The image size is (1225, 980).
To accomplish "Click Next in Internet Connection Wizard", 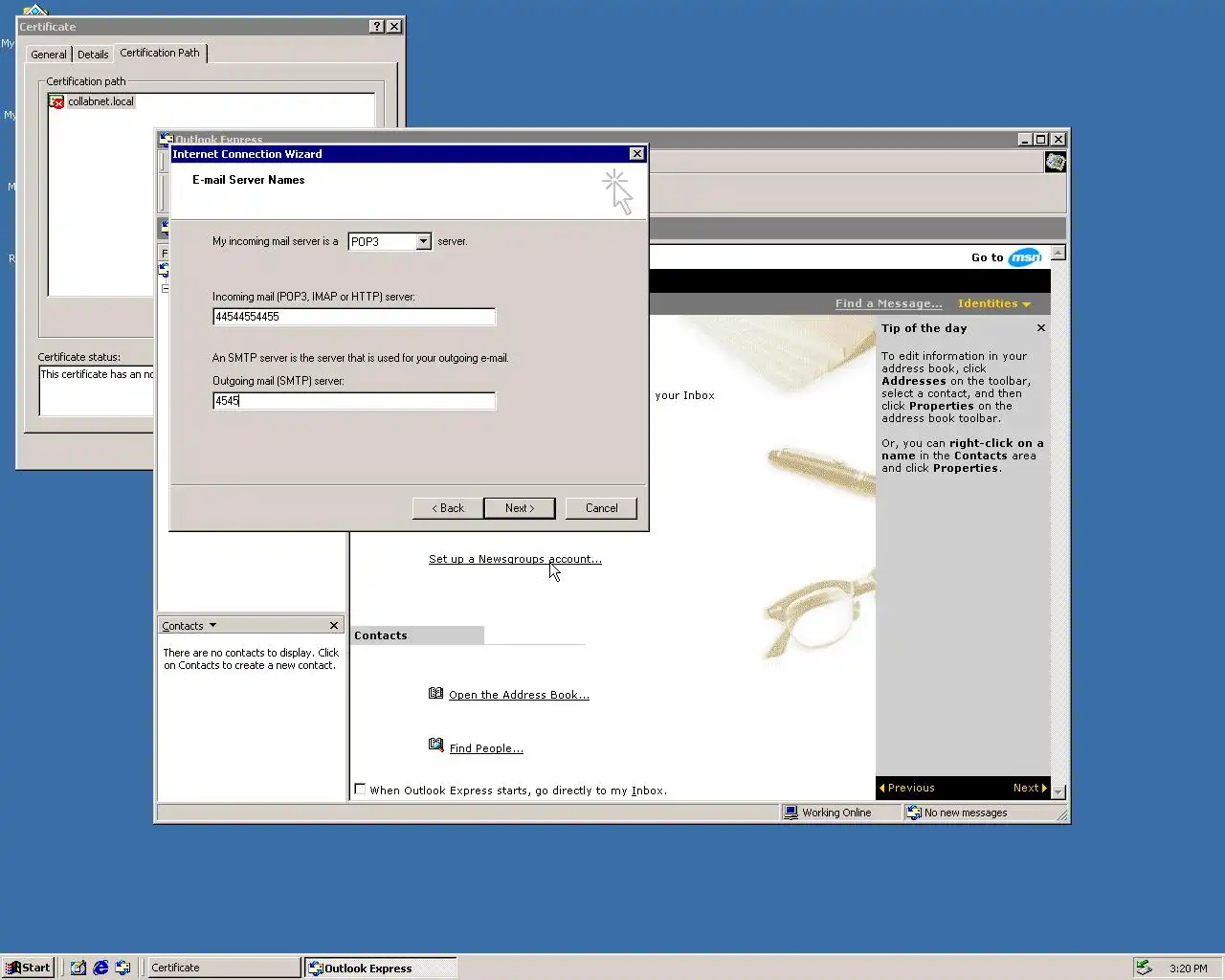I will pyautogui.click(x=520, y=508).
